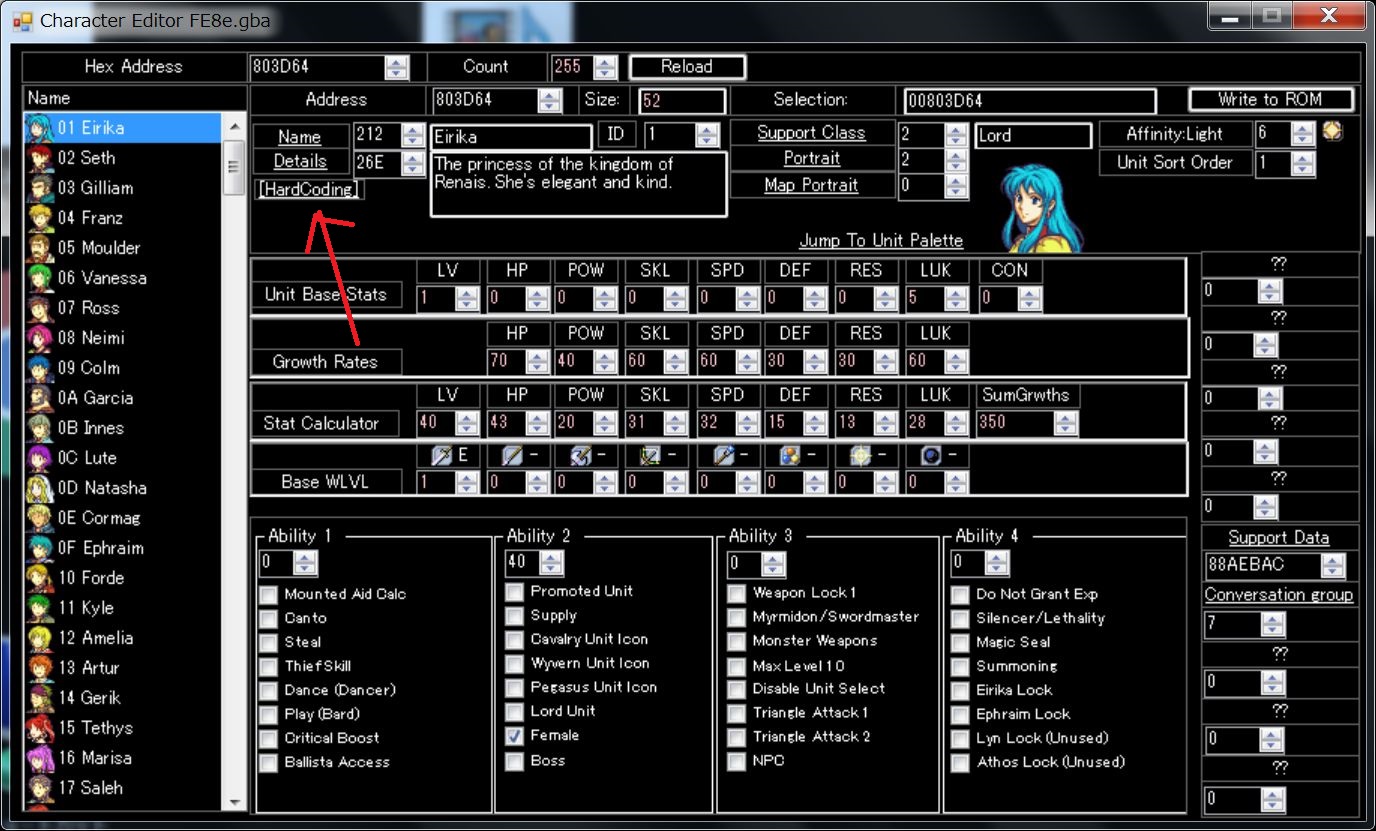Toggle the Magic Seal checkbox

click(960, 642)
